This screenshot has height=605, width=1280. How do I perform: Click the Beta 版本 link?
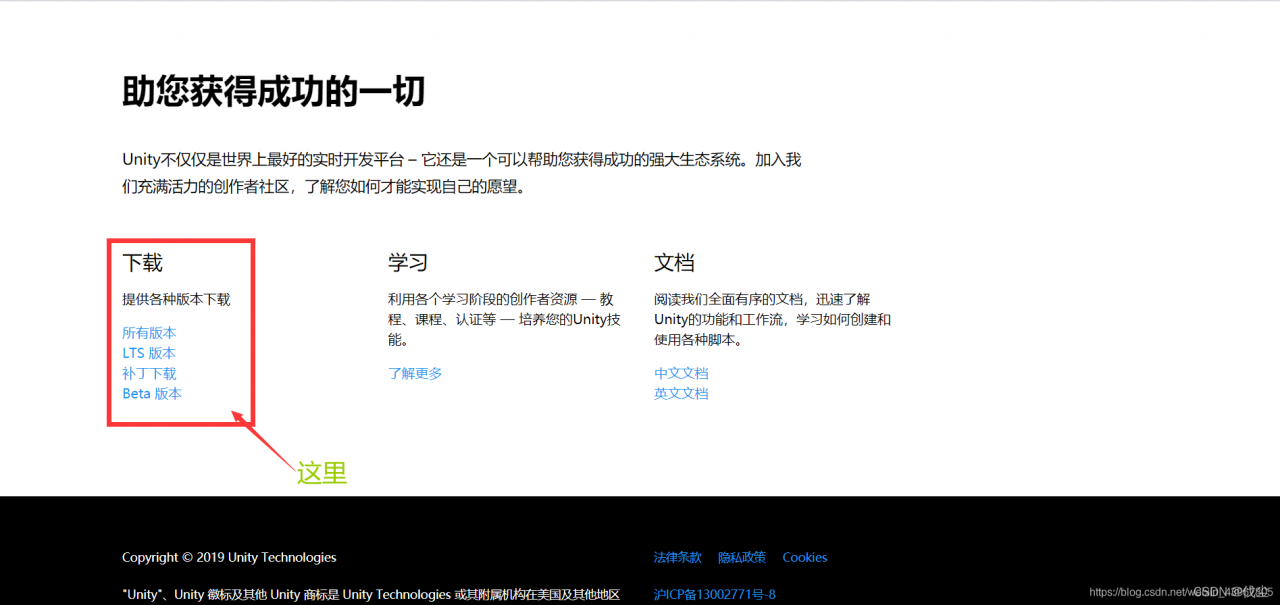pos(151,393)
